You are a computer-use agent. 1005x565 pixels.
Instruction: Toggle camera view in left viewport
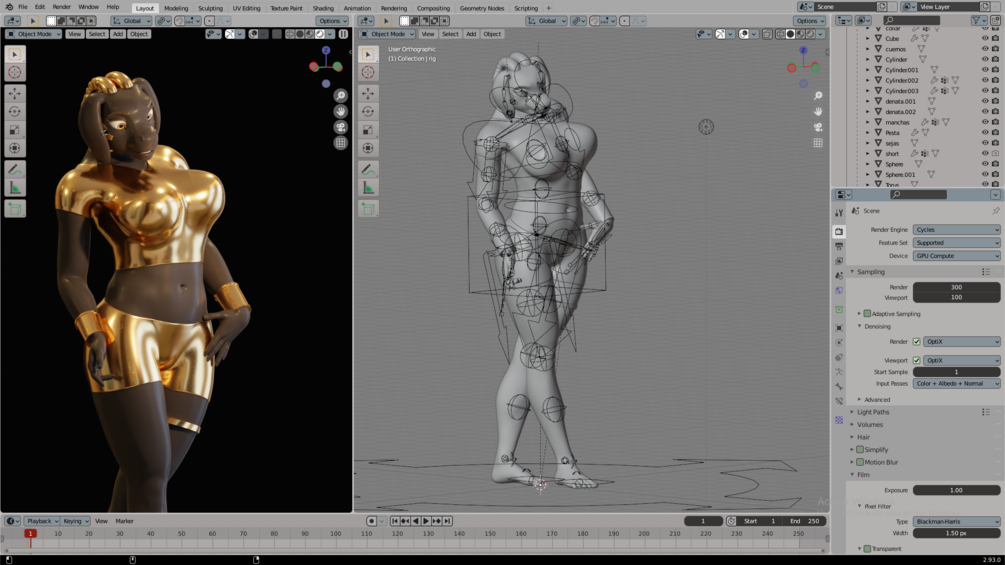(340, 127)
